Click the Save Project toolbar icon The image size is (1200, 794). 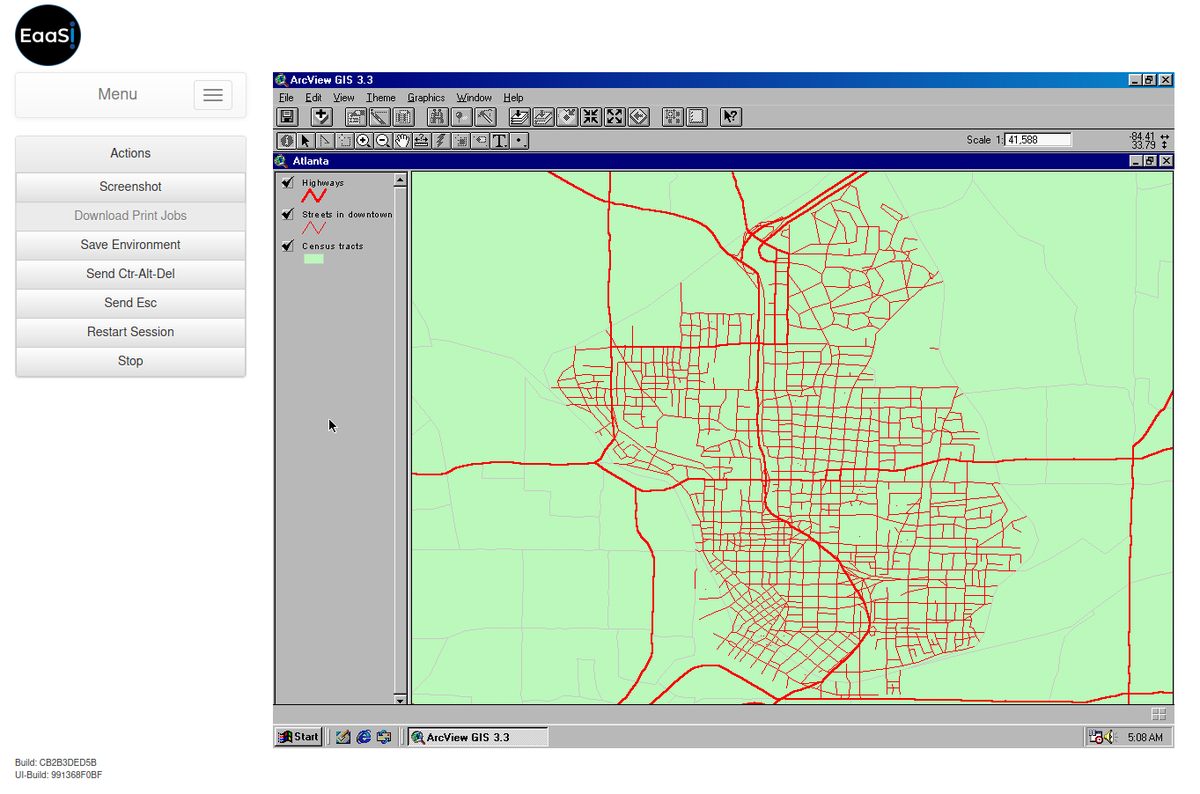288,117
